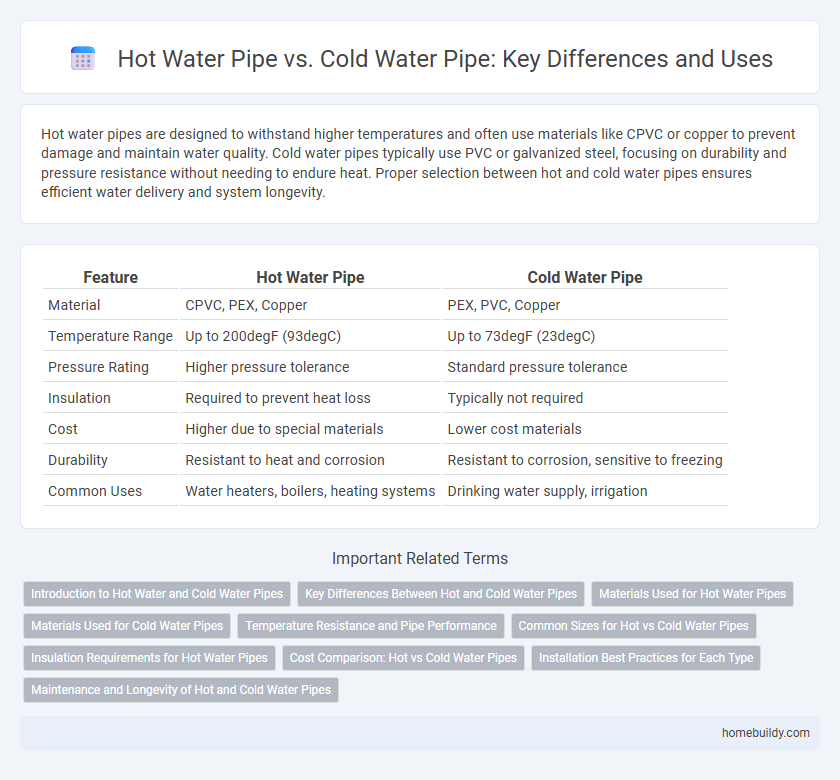Viewport: 840px width, 780px height.
Task: Click the Important Related Terms heading
Action: 420,558
